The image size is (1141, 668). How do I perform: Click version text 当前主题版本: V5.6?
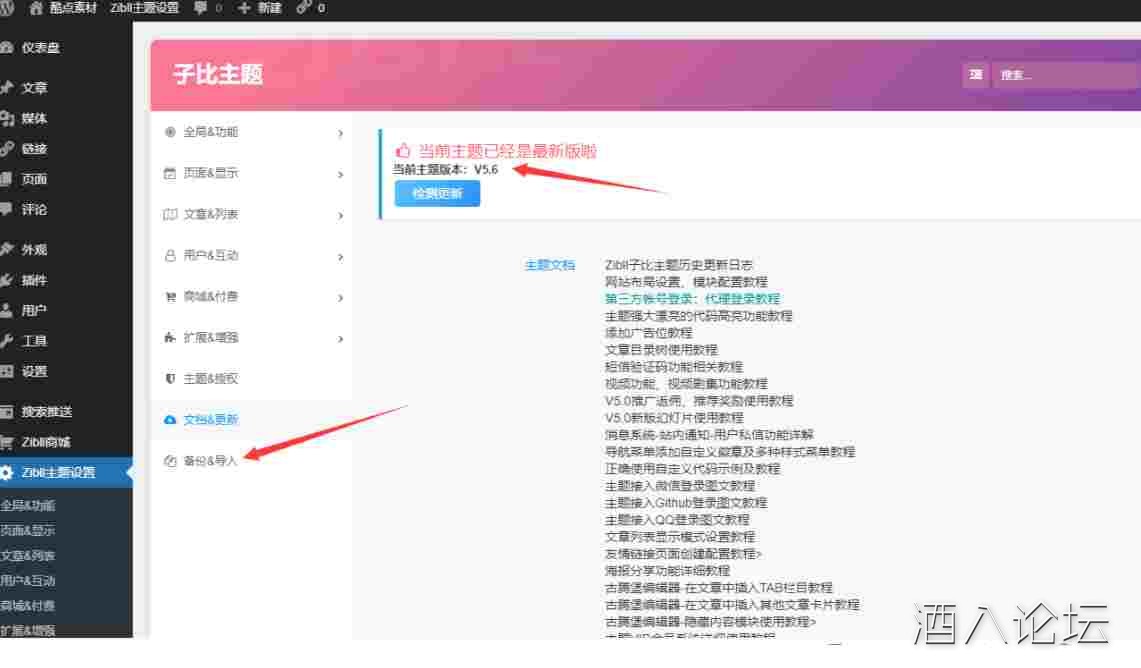click(x=445, y=170)
